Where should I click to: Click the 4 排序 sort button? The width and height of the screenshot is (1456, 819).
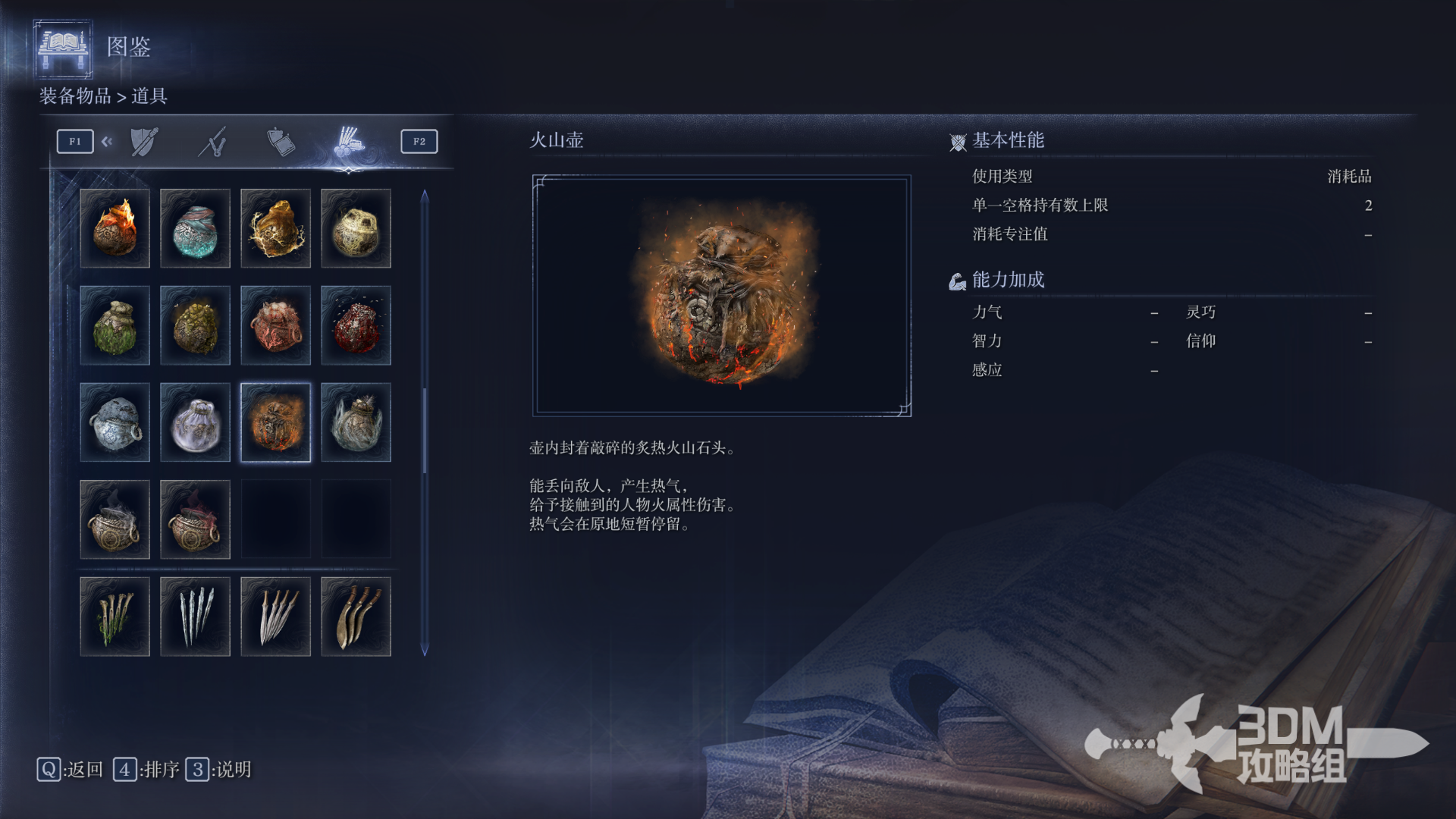pyautogui.click(x=146, y=770)
